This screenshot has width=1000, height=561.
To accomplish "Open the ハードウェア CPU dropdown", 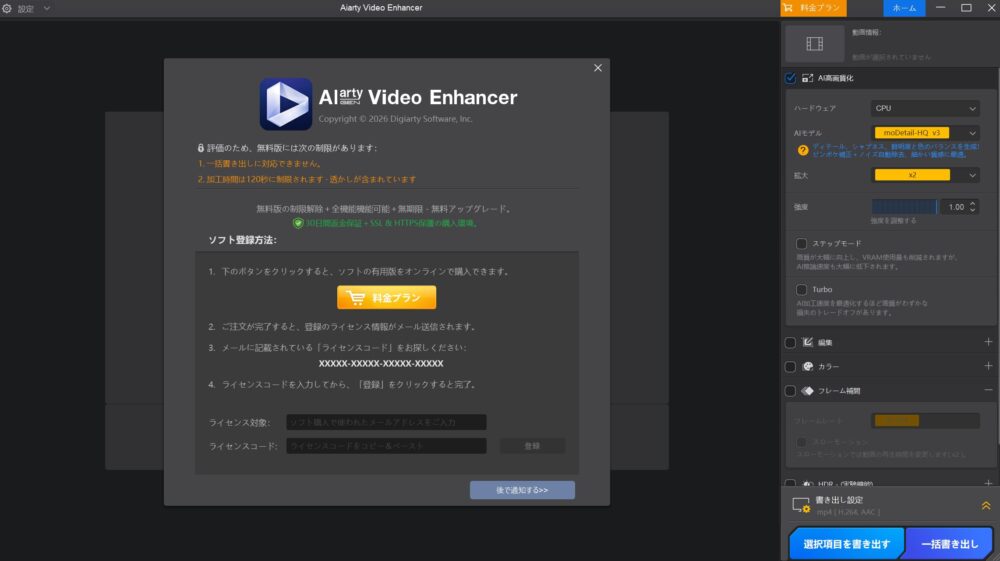I will tap(924, 108).
